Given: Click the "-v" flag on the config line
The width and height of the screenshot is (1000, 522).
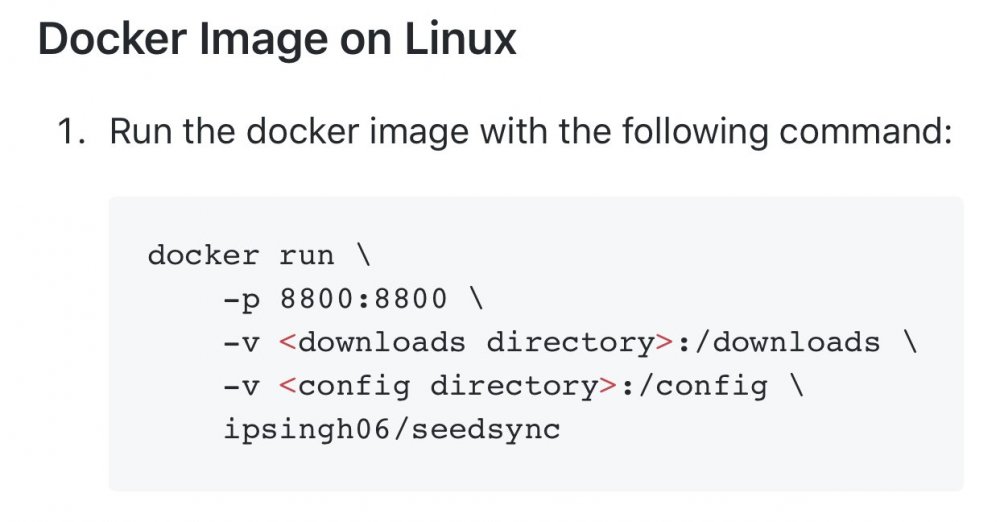Looking at the screenshot, I should 242,387.
